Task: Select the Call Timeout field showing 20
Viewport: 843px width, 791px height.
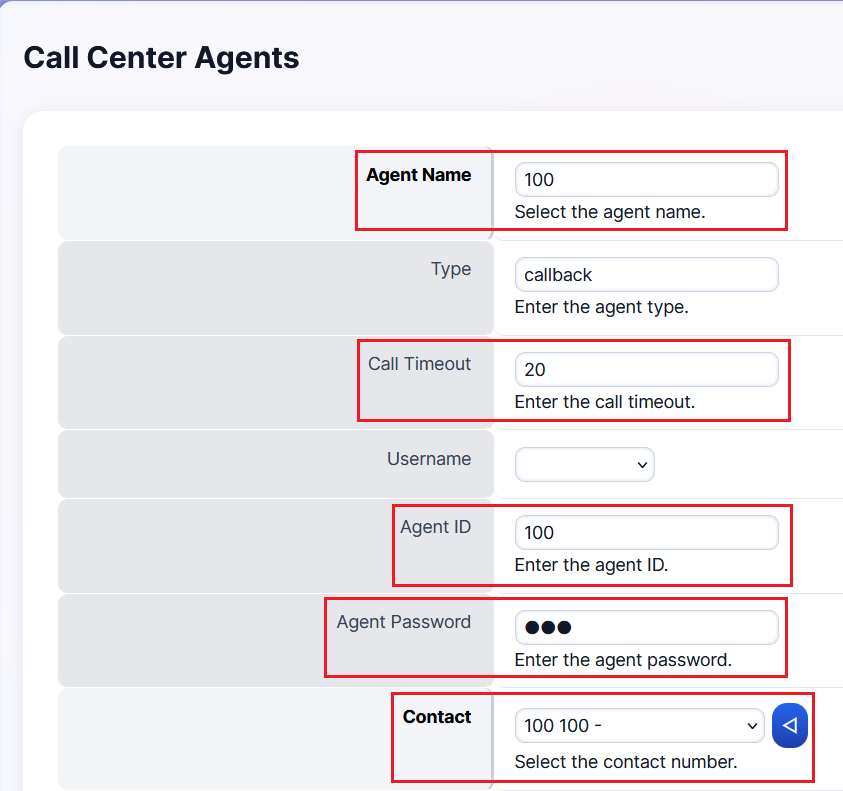Action: [x=646, y=369]
